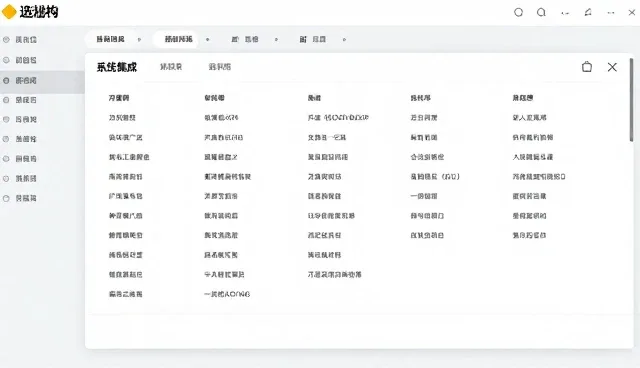Click the panel's vertical scrollbar thumb
640x368 pixels.
coord(631,100)
